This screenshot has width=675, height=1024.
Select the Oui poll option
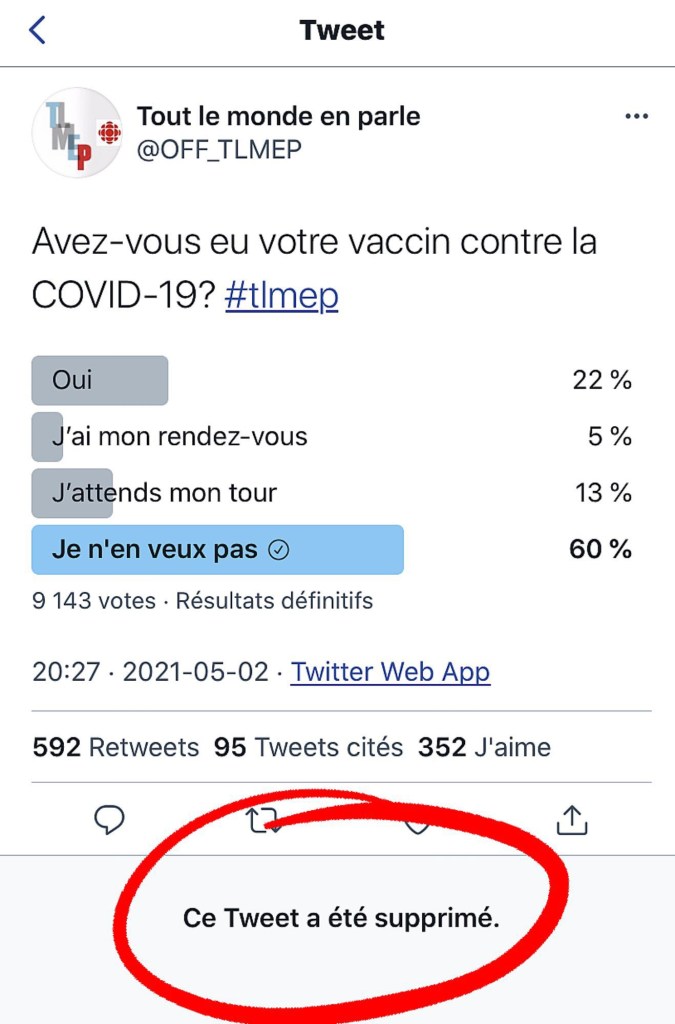(x=100, y=380)
